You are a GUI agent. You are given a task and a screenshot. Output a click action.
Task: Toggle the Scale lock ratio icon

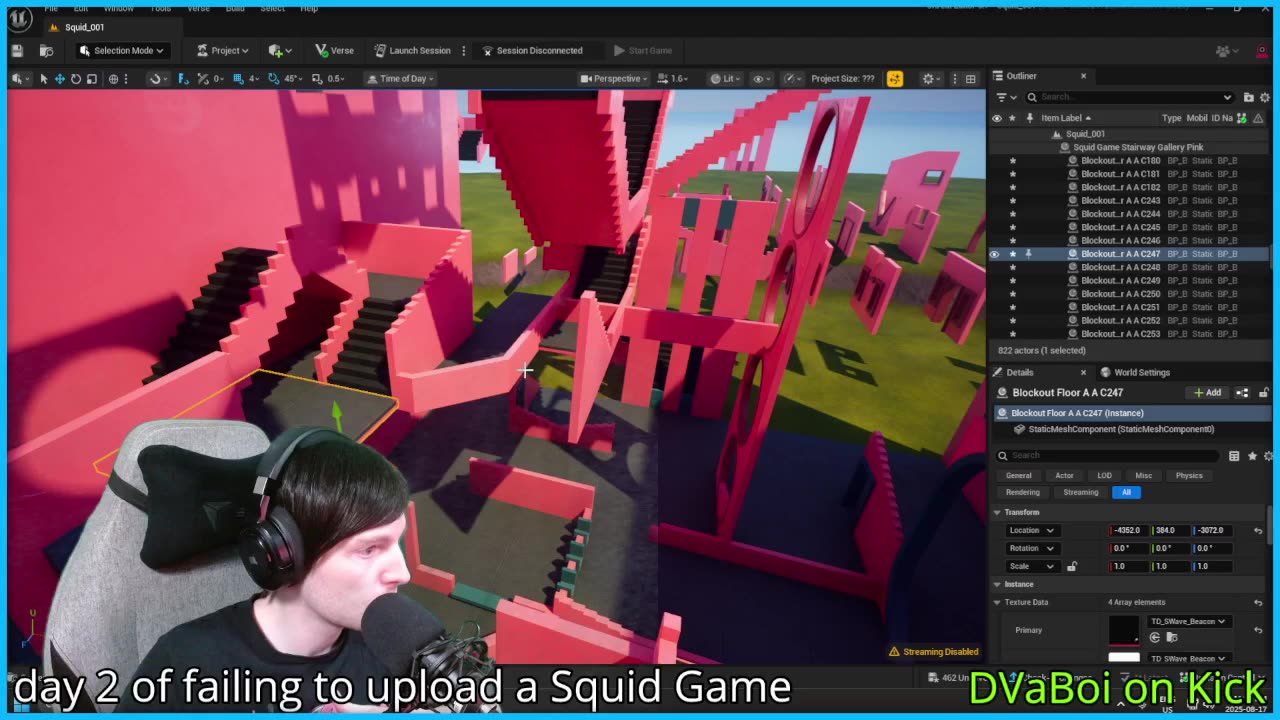click(x=1072, y=566)
